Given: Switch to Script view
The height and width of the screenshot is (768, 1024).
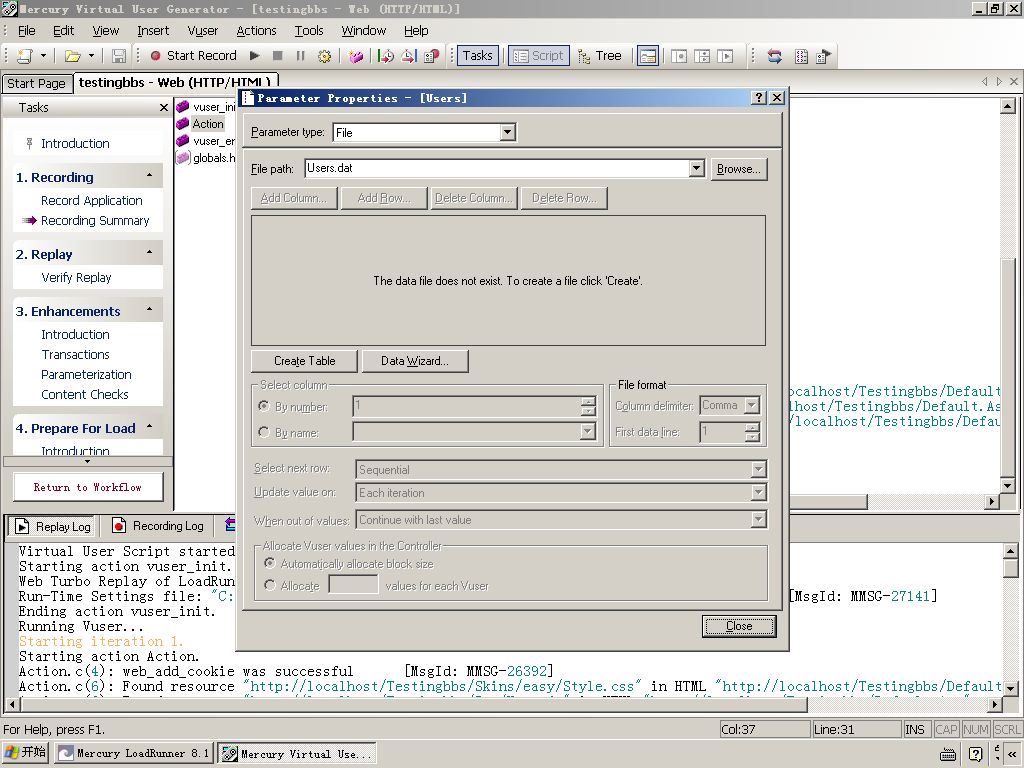Looking at the screenshot, I should [x=539, y=56].
